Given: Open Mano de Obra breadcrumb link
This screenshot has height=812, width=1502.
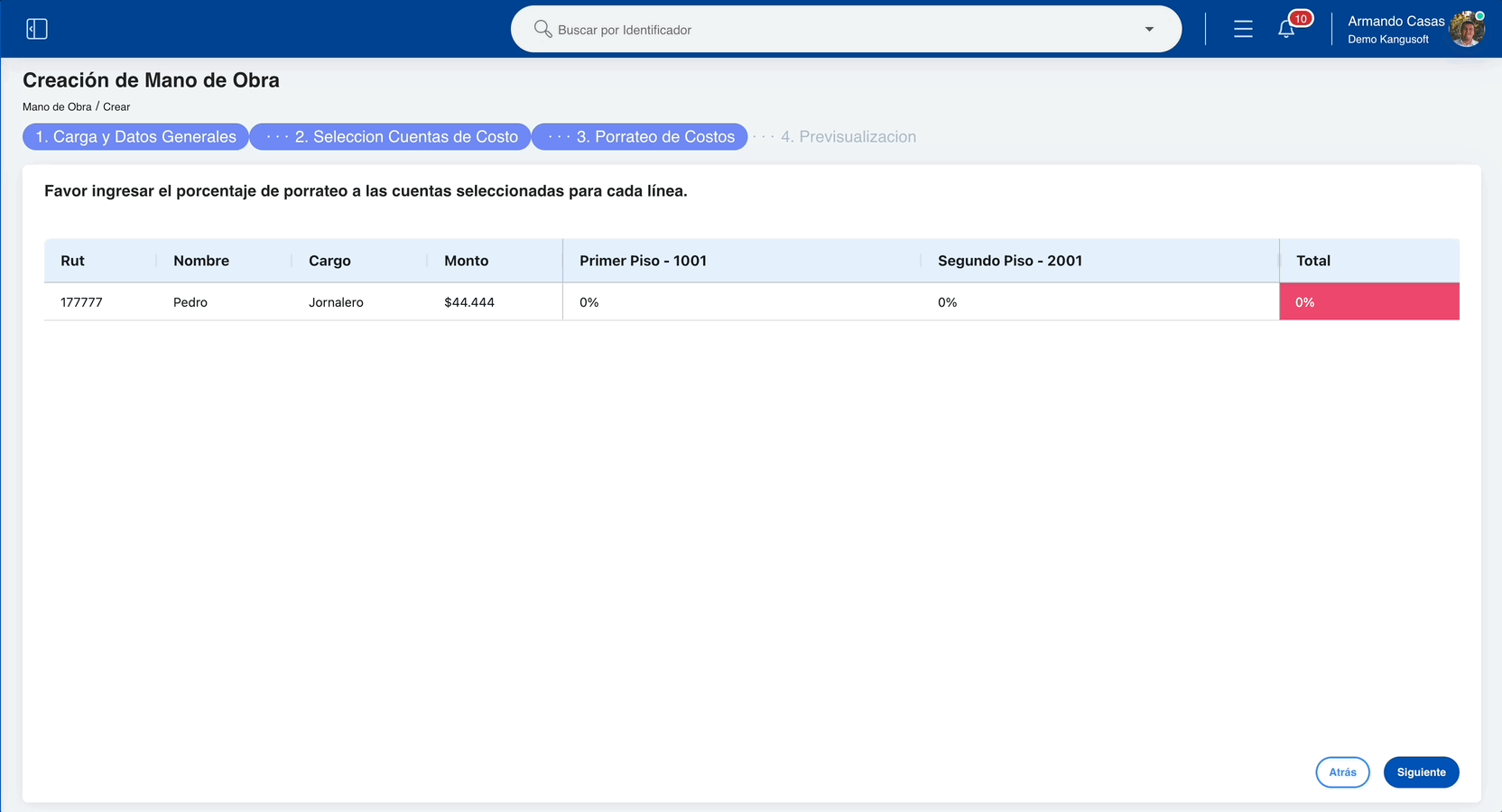Looking at the screenshot, I should coord(57,106).
